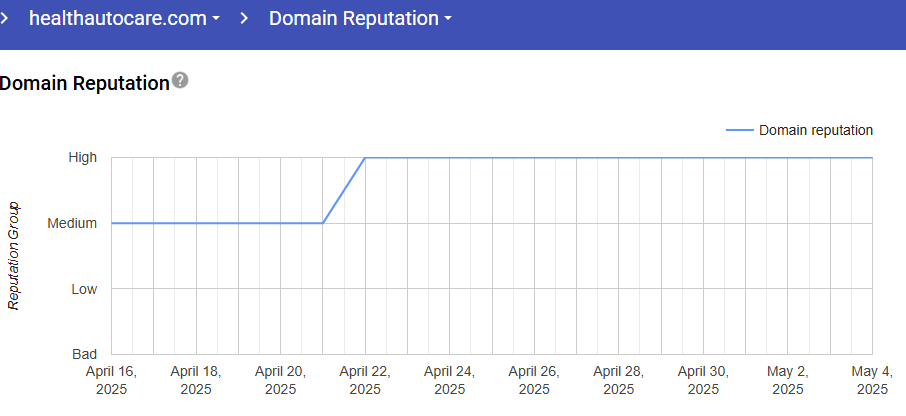This screenshot has height=416, width=906.
Task: Expand the Domain Reputation dashboard dropdown
Action: (360, 19)
